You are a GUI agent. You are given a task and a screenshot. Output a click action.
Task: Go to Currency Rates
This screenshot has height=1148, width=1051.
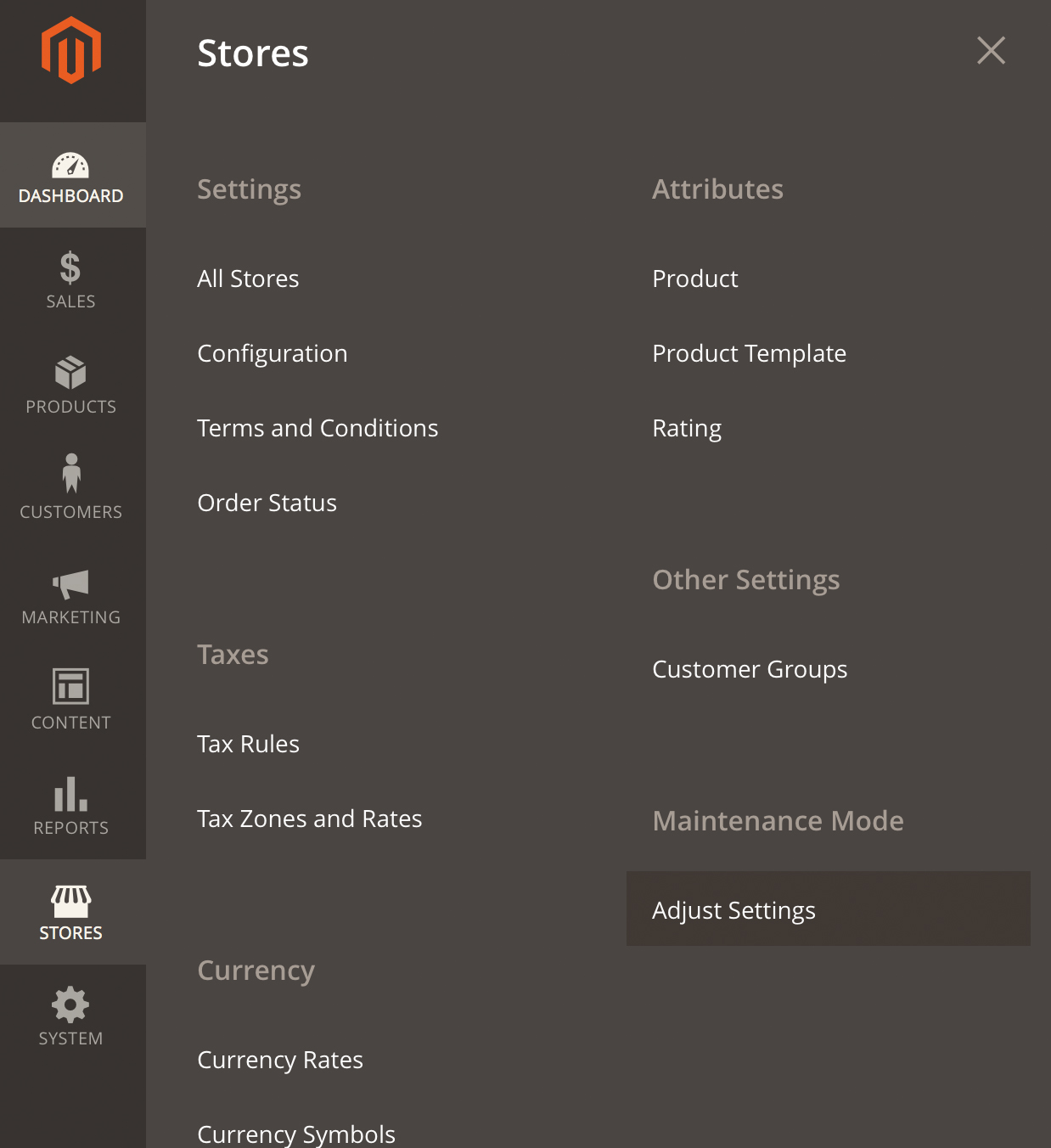[x=280, y=1060]
